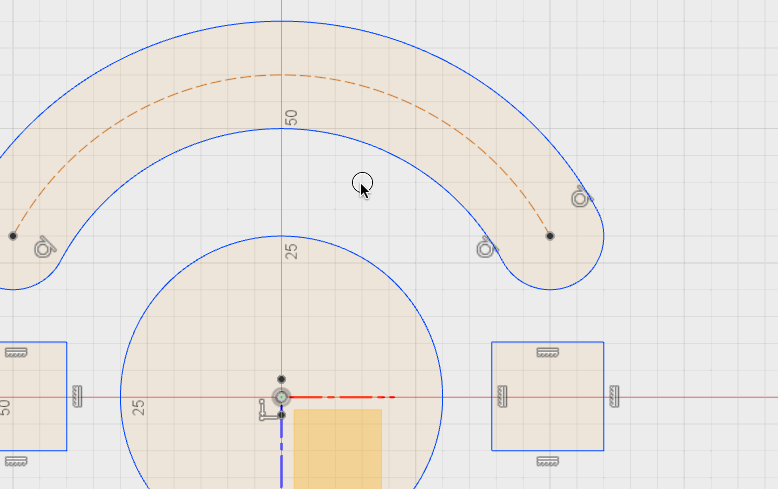Select the perpendicular L-shaped constraint icon near the origin
The width and height of the screenshot is (778, 489).
(x=268, y=410)
